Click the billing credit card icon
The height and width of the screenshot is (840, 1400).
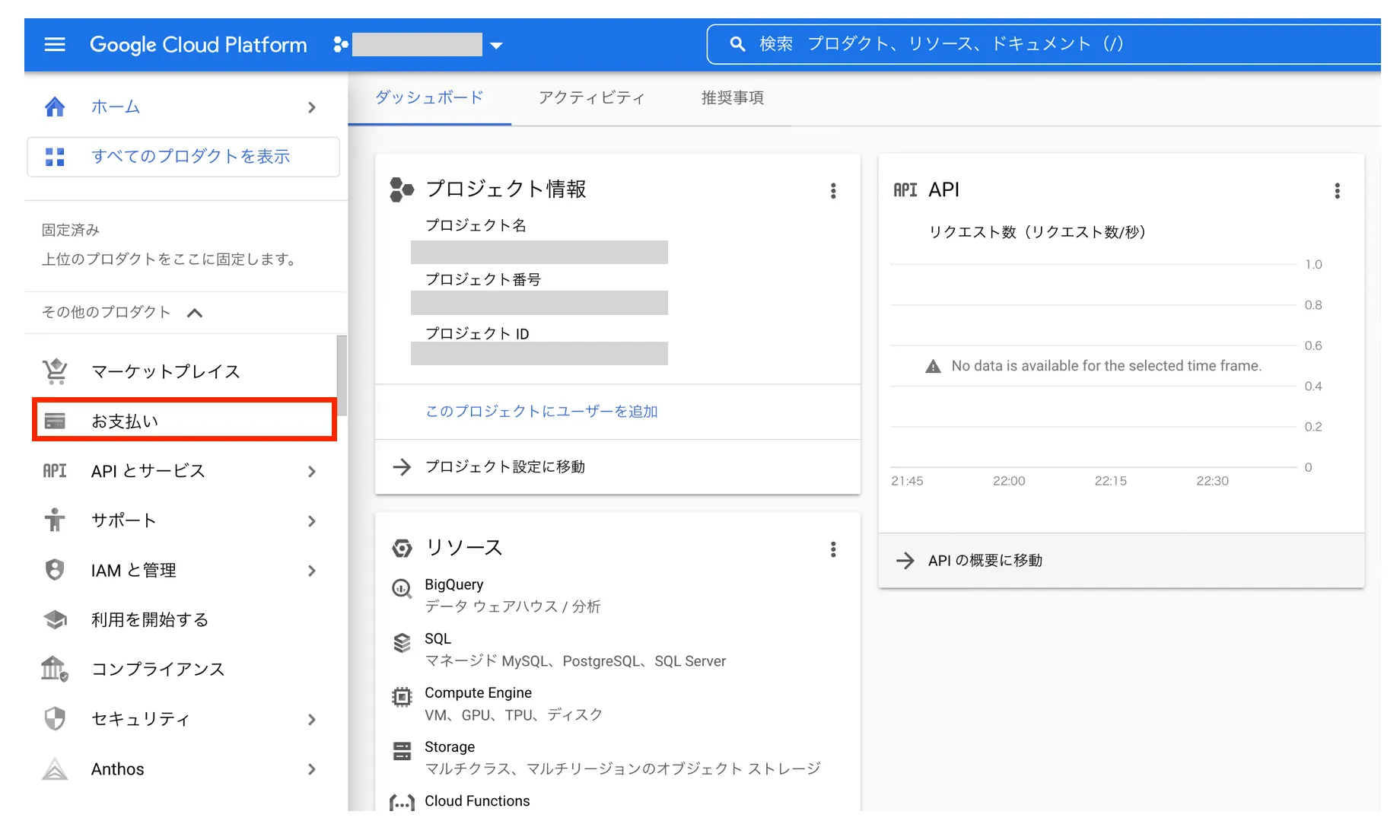pyautogui.click(x=55, y=421)
